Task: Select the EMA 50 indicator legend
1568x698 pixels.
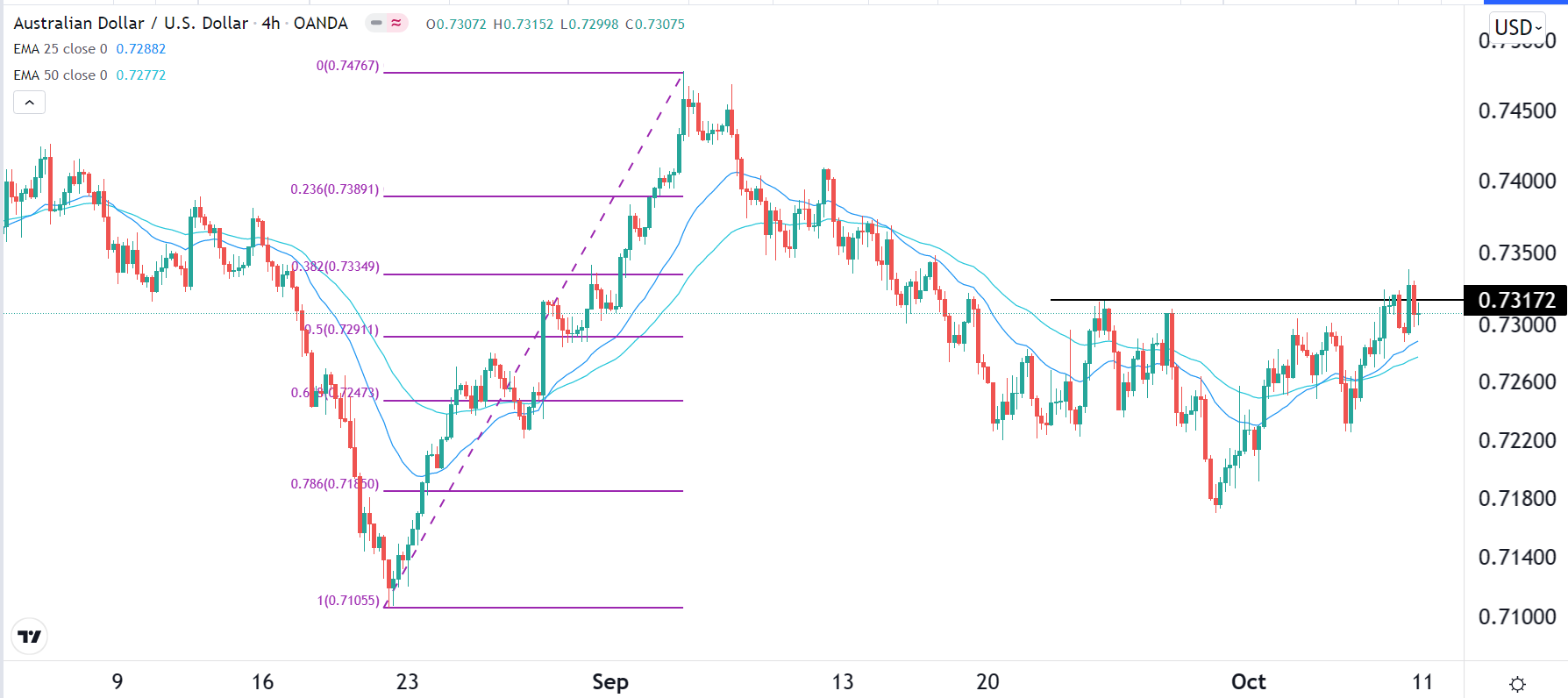Action: [60, 75]
